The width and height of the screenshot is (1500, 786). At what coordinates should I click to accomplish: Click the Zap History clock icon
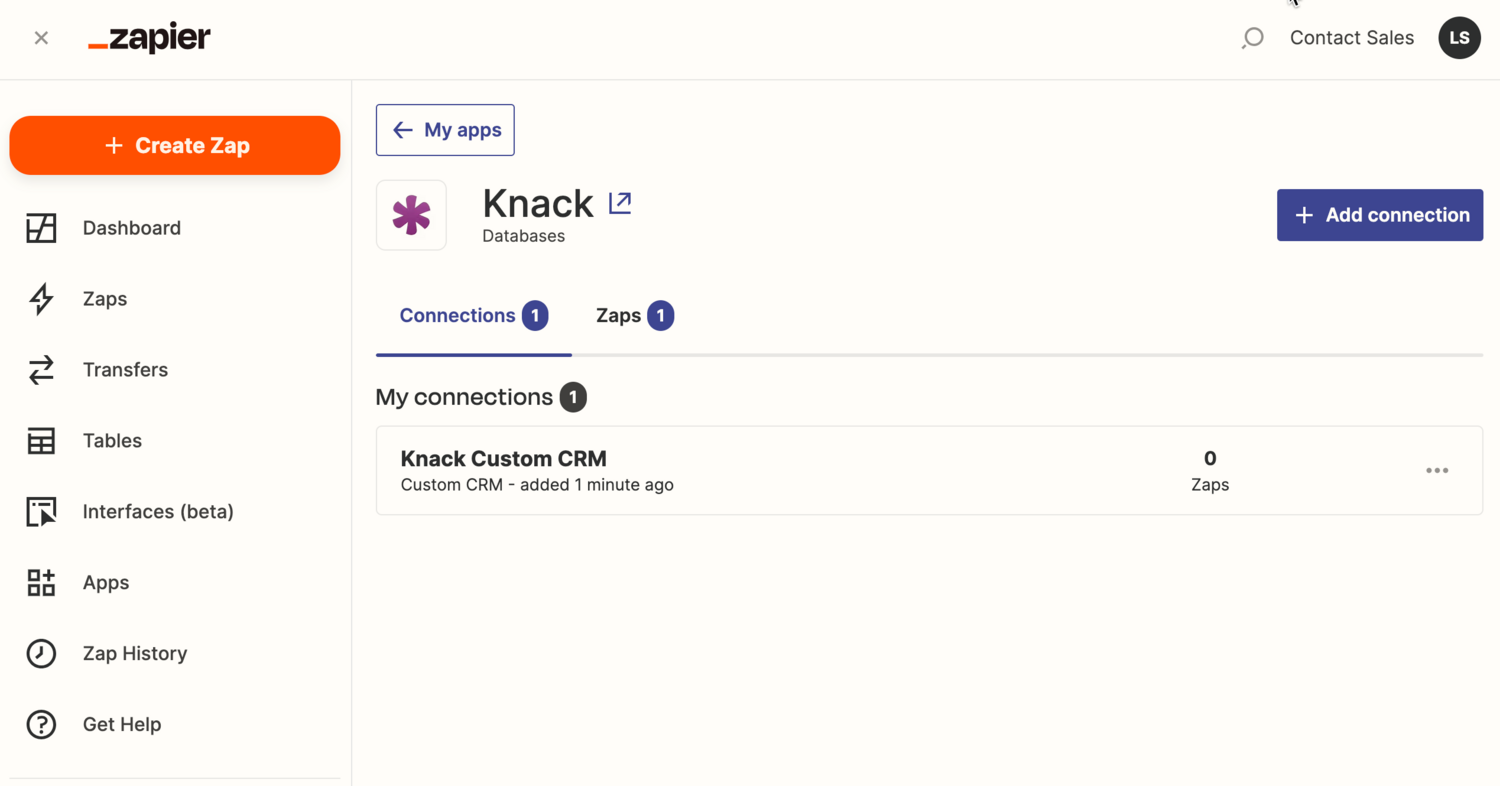[x=41, y=654]
